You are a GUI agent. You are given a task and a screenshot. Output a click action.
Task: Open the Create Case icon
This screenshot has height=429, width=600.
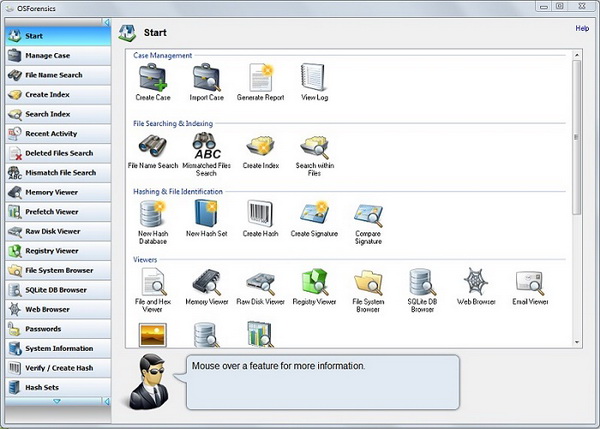tap(153, 77)
